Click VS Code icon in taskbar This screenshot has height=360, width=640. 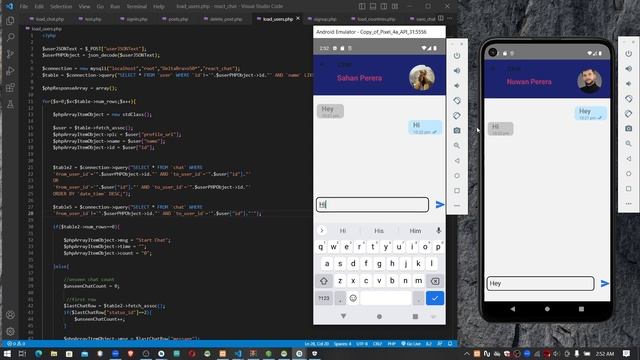238,353
